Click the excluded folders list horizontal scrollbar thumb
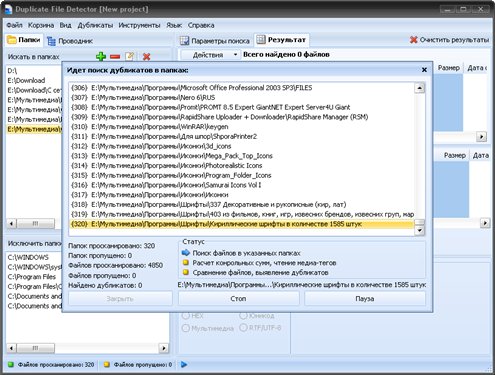 [35, 348]
